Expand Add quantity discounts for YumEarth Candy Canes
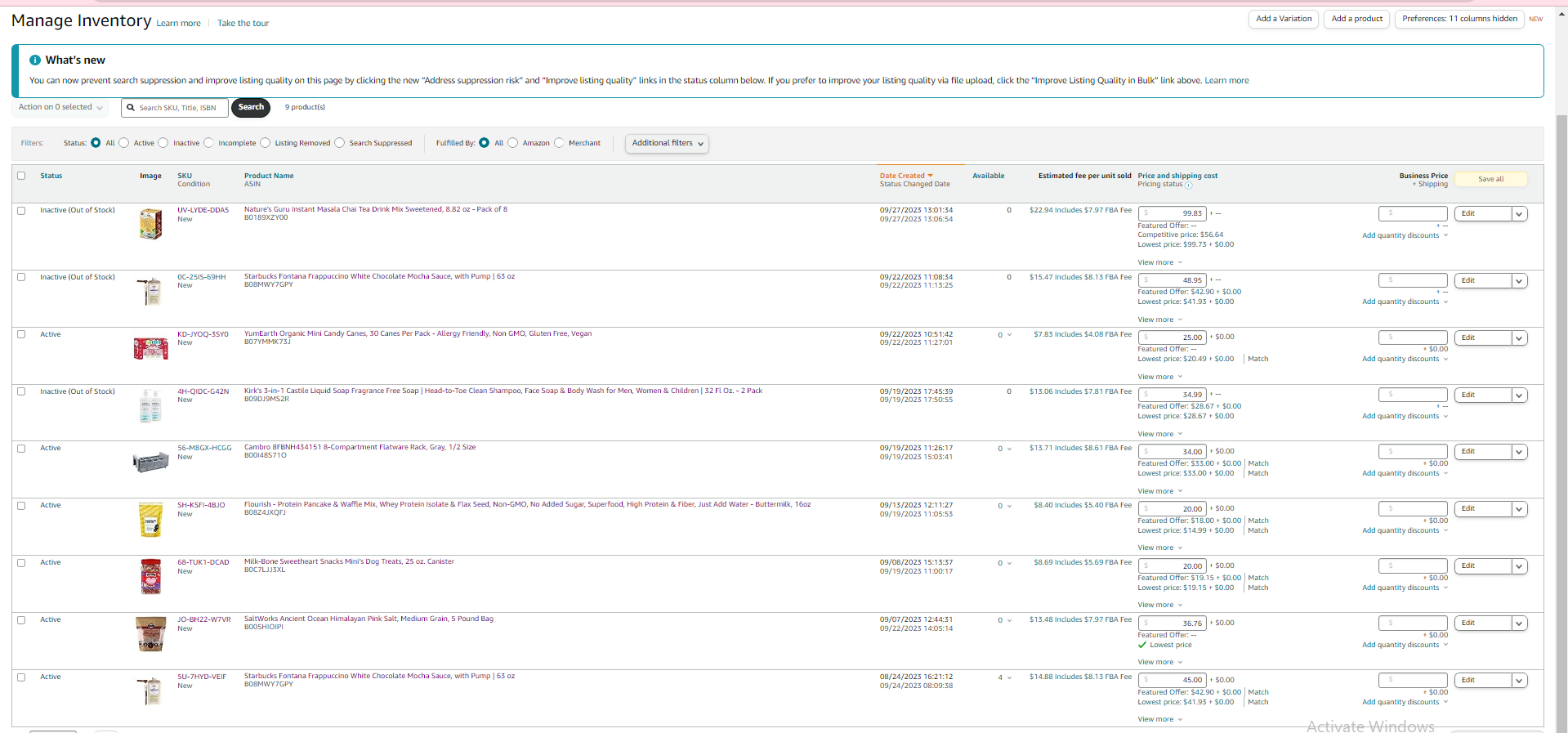Image resolution: width=1568 pixels, height=733 pixels. (x=1405, y=359)
